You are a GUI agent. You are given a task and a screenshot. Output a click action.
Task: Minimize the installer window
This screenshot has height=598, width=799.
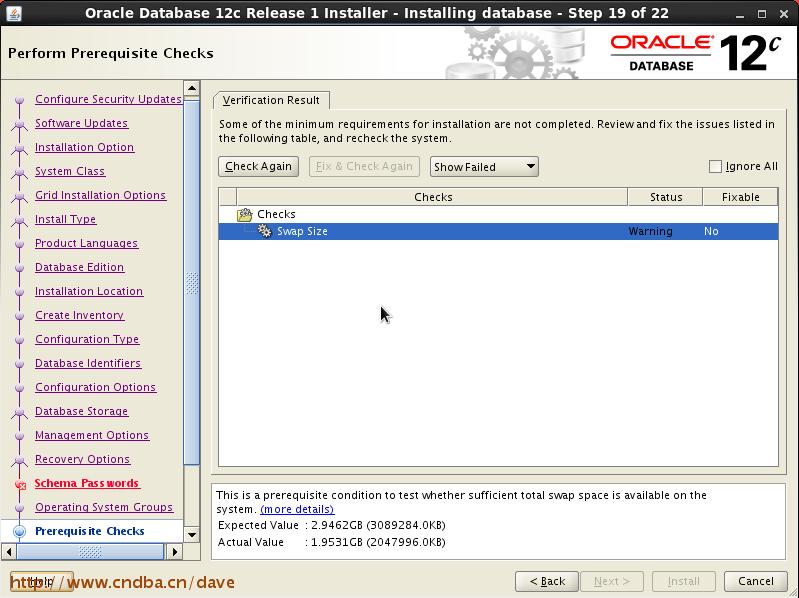pyautogui.click(x=740, y=14)
